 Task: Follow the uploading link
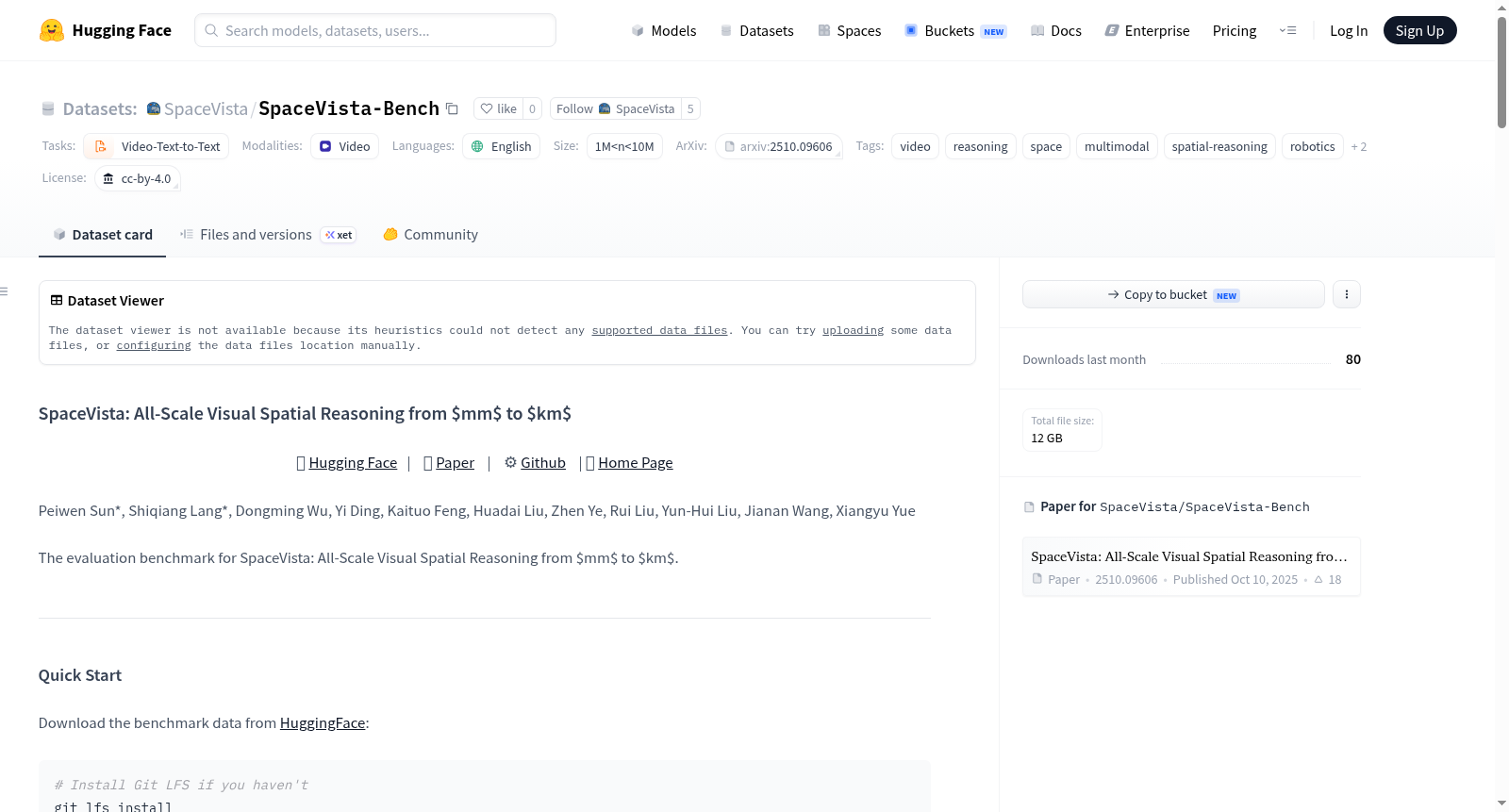coord(853,330)
